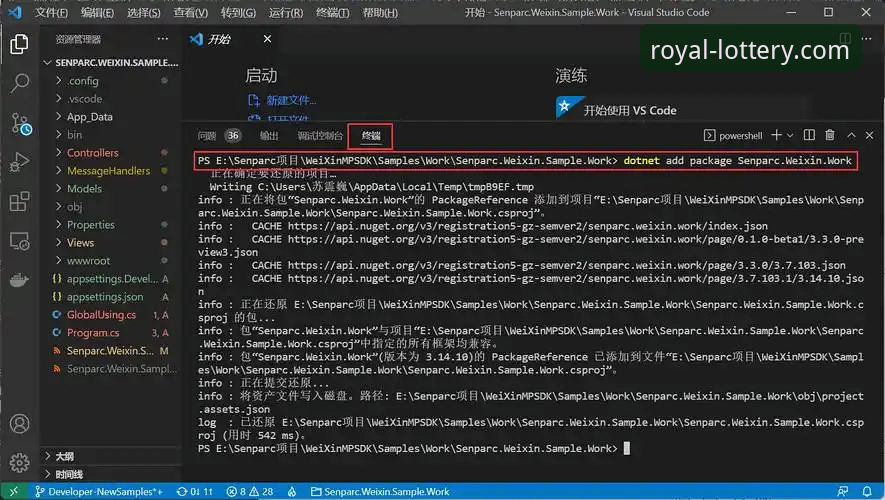Click the remote window status bar icon
The image size is (885, 500).
pos(14,492)
